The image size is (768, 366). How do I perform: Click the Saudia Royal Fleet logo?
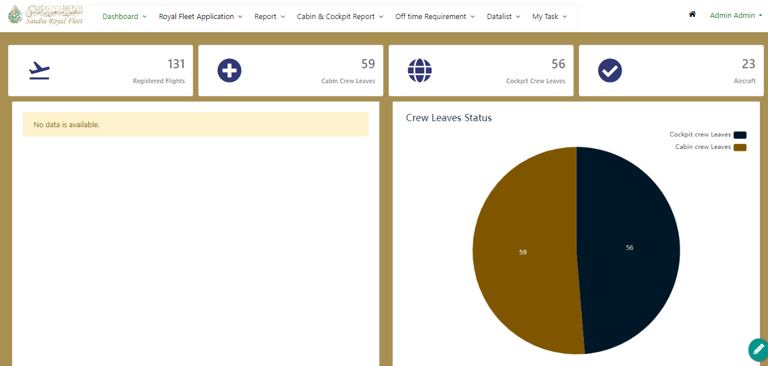click(x=45, y=15)
